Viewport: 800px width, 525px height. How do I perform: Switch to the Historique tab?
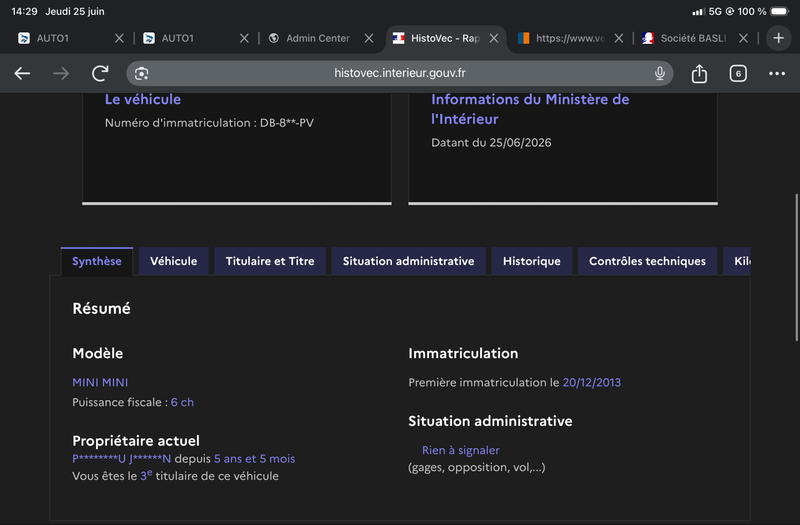(532, 261)
